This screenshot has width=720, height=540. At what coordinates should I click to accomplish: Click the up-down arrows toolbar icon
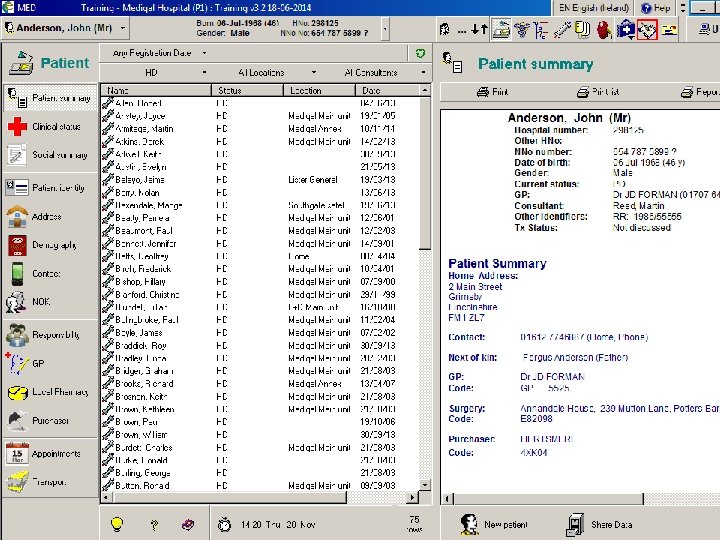pos(479,29)
